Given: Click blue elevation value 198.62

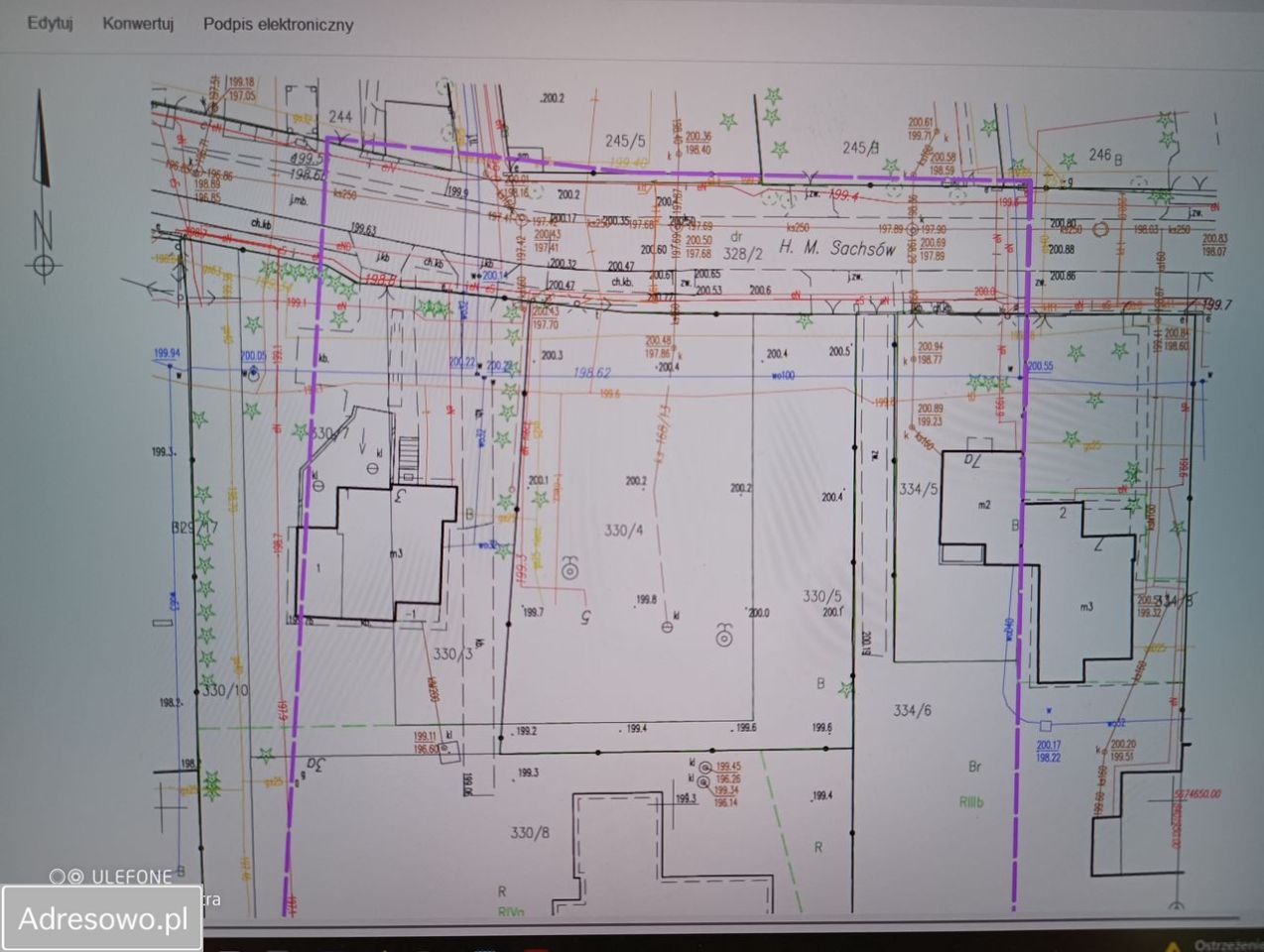Looking at the screenshot, I should [592, 372].
